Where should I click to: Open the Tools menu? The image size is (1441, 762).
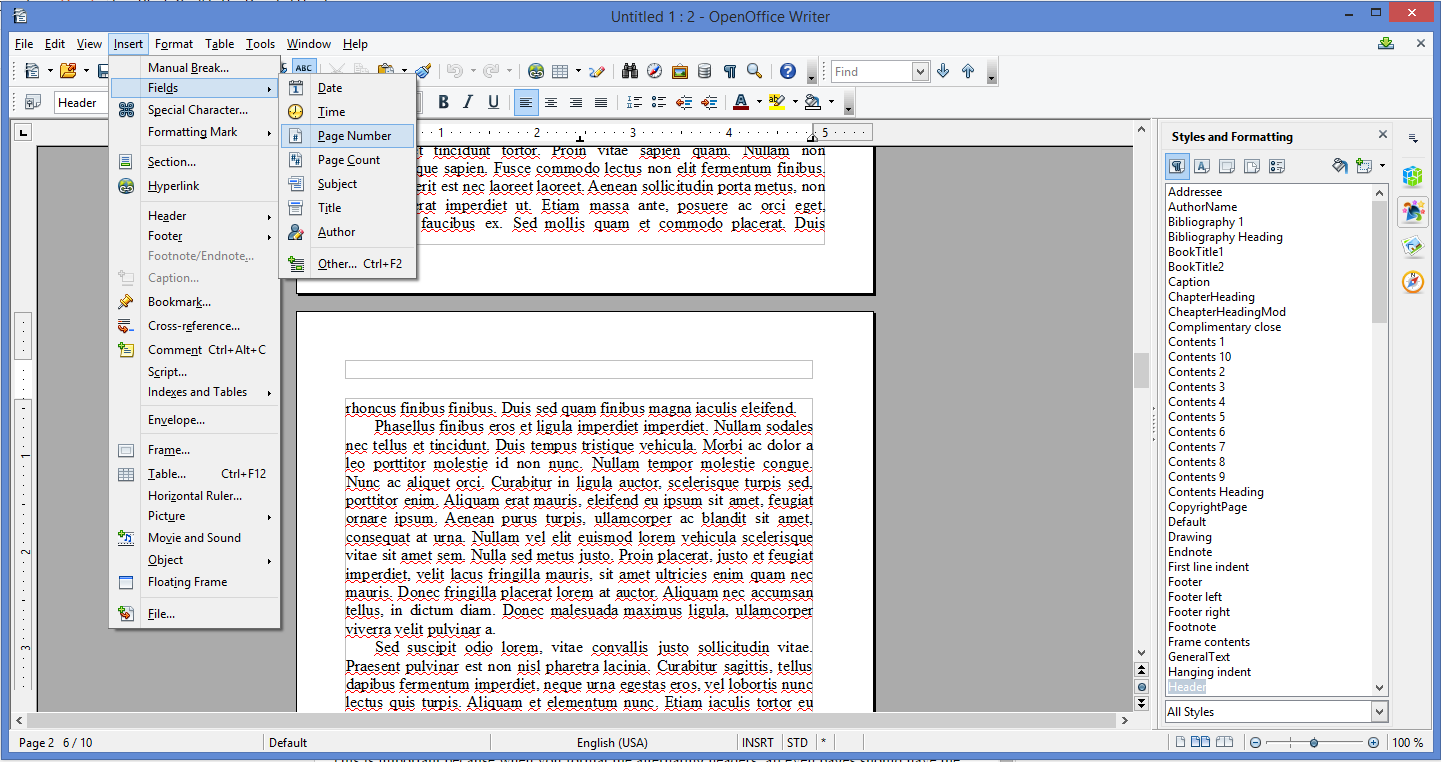point(260,44)
